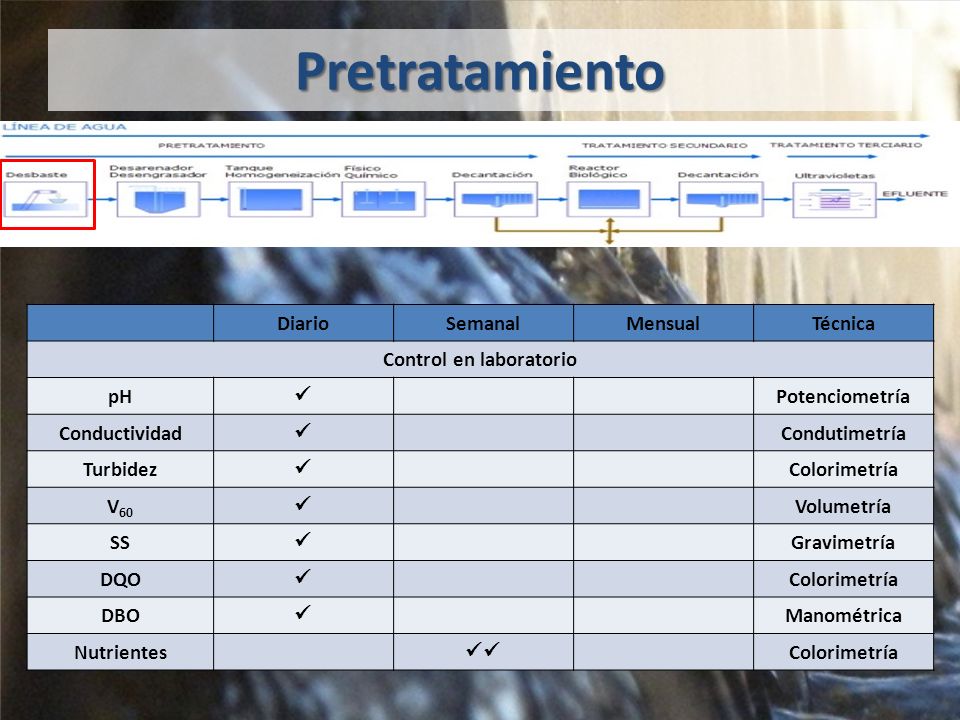
Task: Click the Decantación icon following Reactor Biológico
Action: [721, 199]
